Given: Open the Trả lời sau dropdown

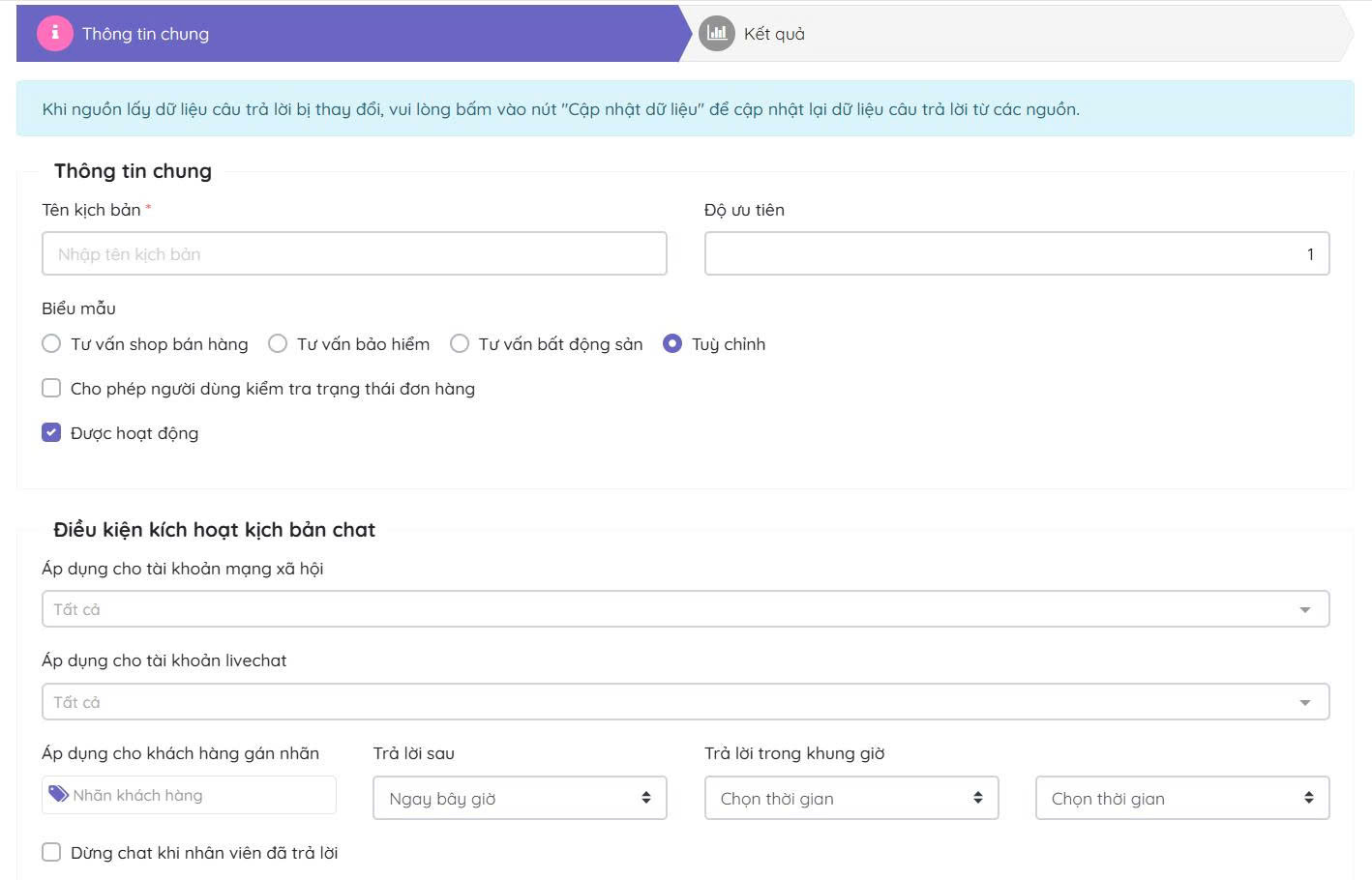Looking at the screenshot, I should tap(520, 798).
